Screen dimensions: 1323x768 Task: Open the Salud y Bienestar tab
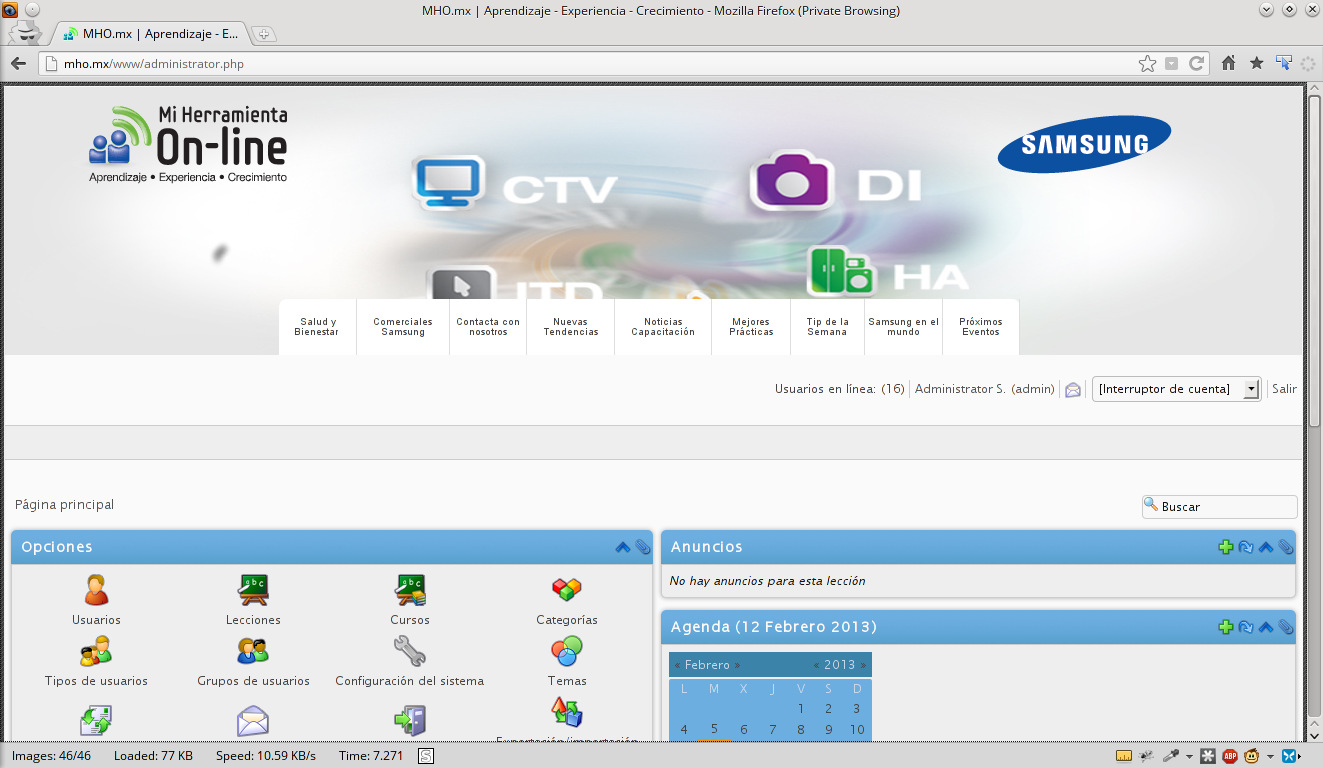317,327
